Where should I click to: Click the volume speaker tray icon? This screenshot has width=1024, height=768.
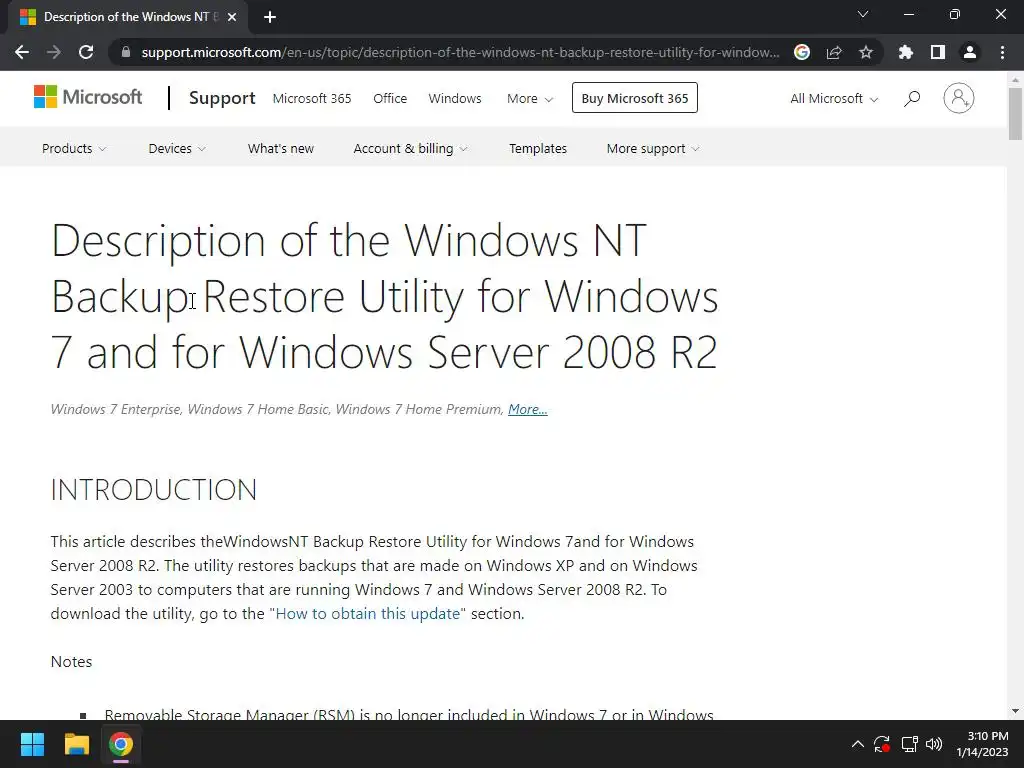[934, 744]
